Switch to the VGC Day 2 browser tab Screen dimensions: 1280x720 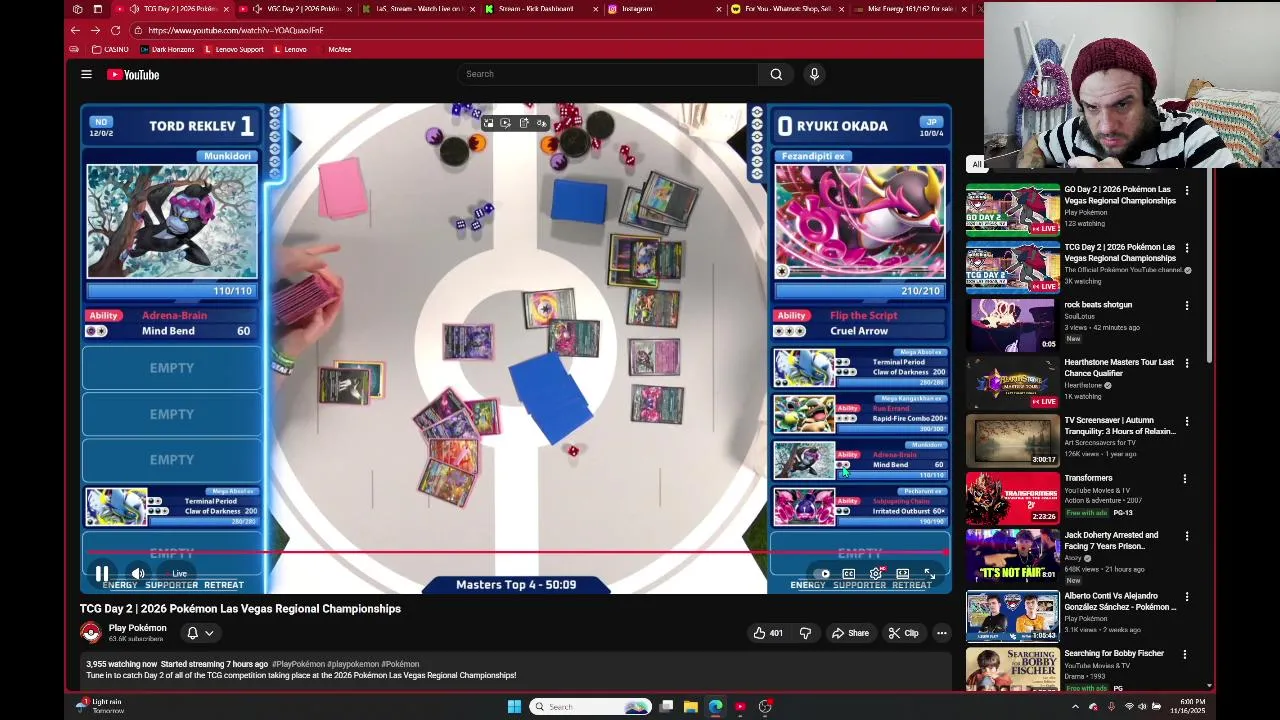(298, 9)
